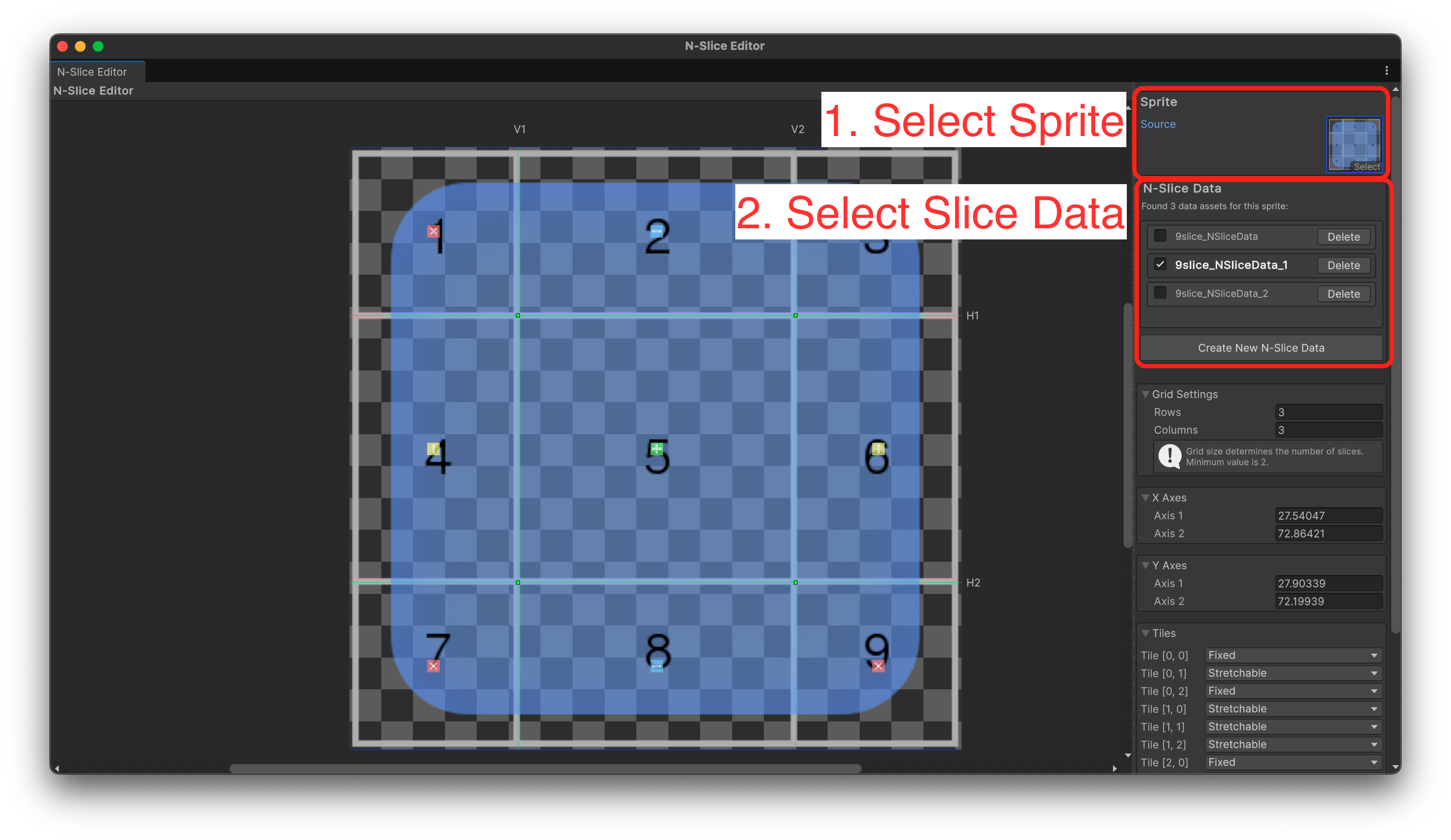This screenshot has height=840, width=1451.
Task: Click the X Axes Axis 1 value field
Action: coord(1328,516)
